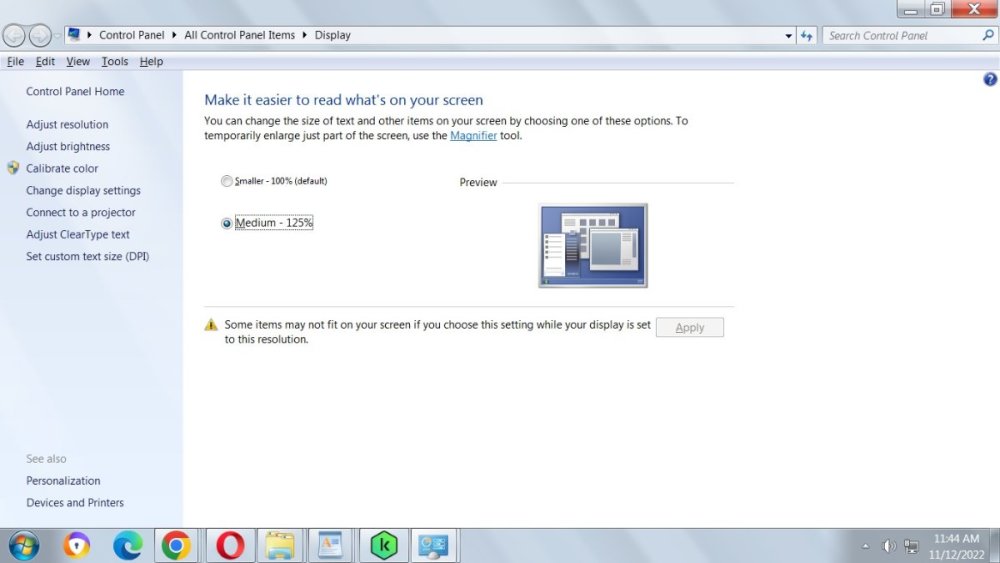Open address bar history dropdown

tap(789, 36)
